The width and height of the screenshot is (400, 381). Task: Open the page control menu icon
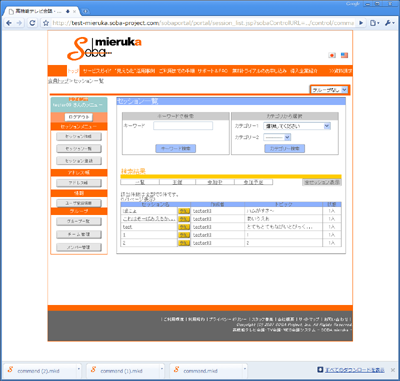coord(374,23)
